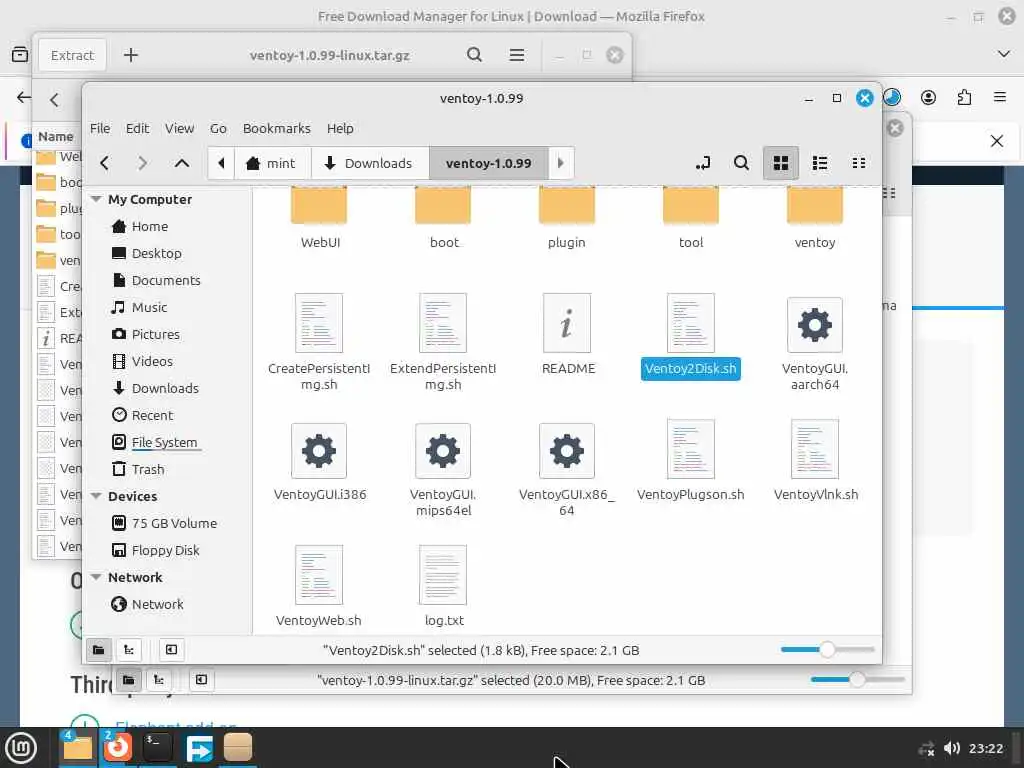The image size is (1024, 768).
Task: Open Downloads in sidebar
Action: coord(165,389)
